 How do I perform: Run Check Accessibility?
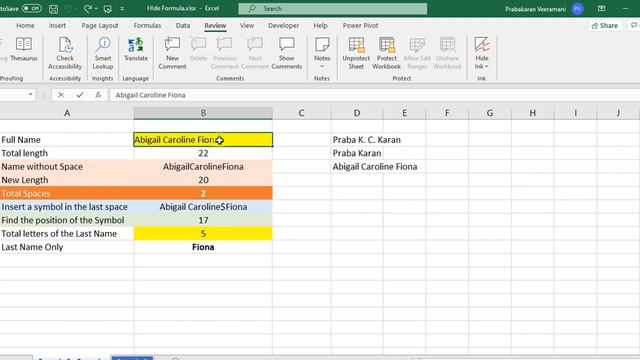65,53
